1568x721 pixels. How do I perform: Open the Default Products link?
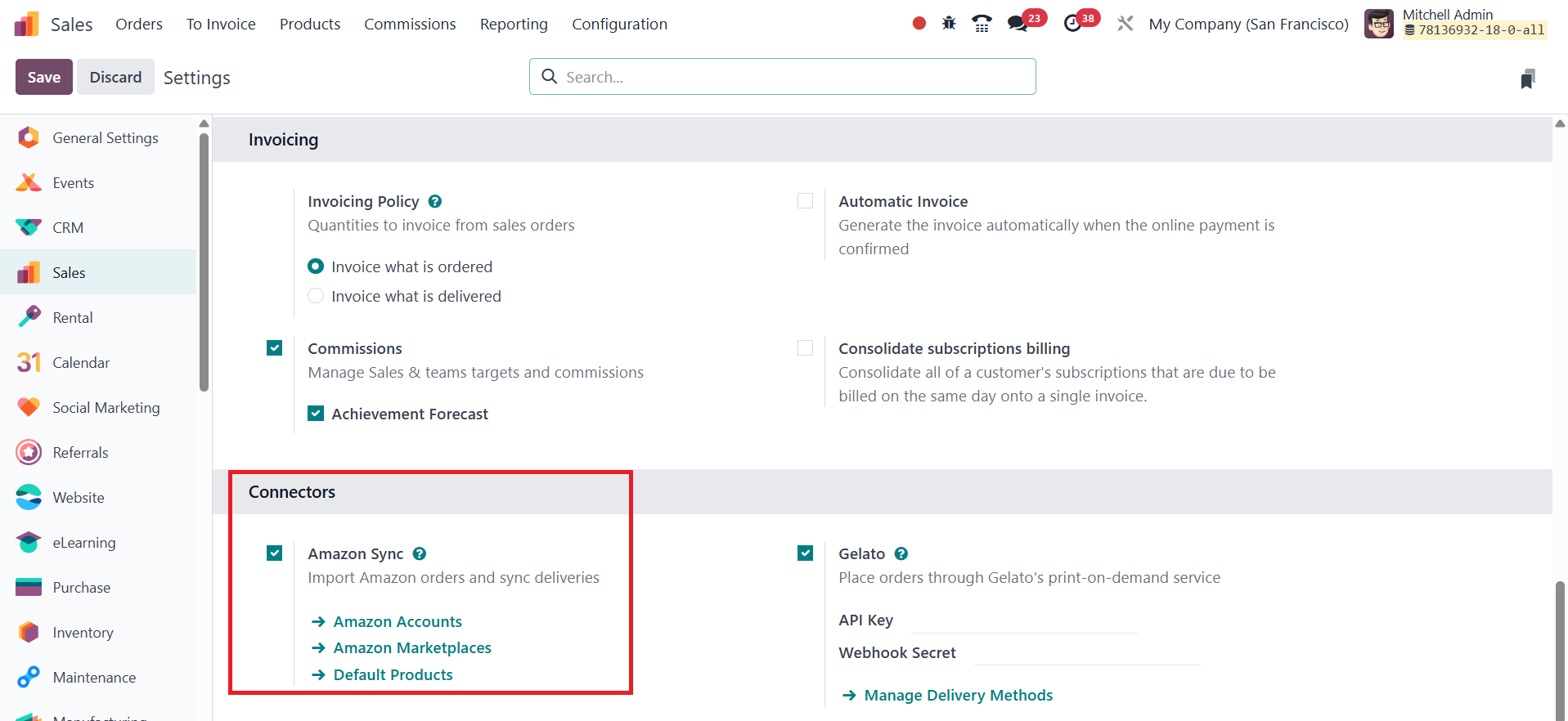tap(393, 675)
